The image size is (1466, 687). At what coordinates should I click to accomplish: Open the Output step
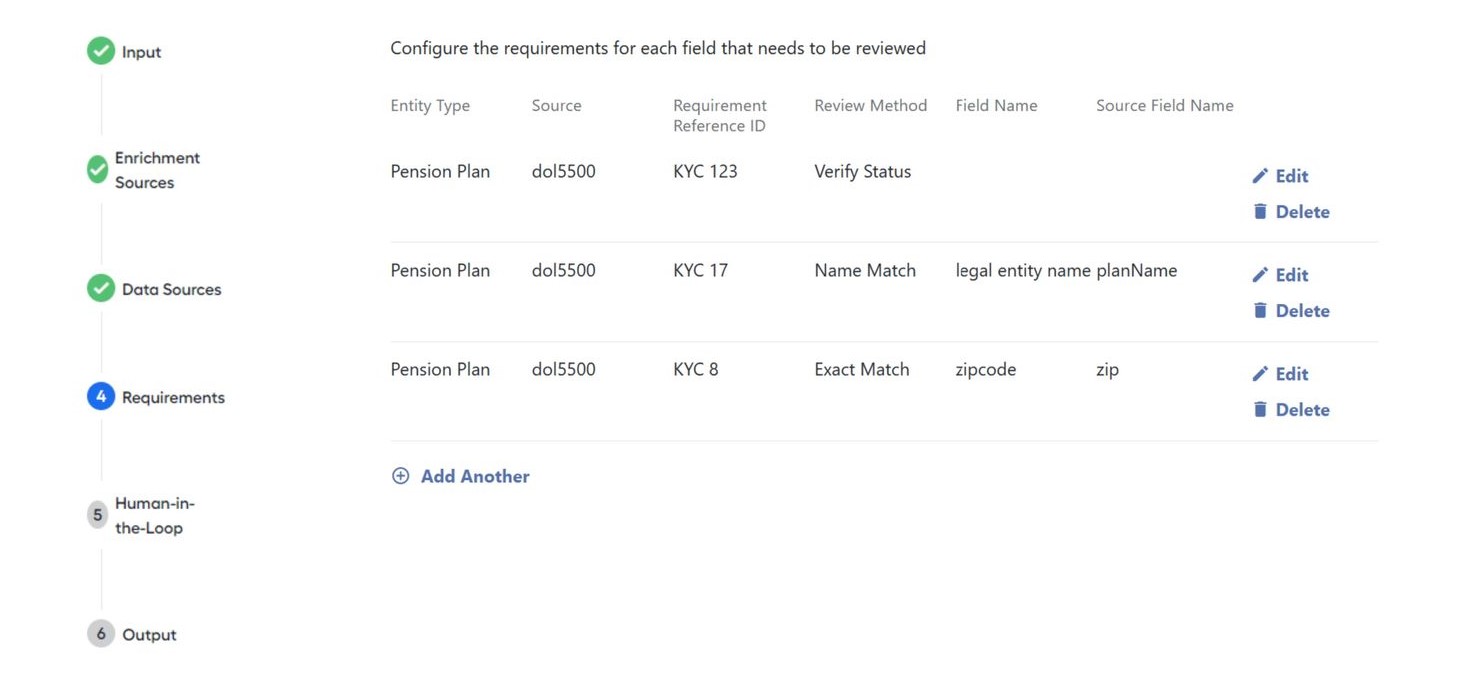tap(149, 634)
